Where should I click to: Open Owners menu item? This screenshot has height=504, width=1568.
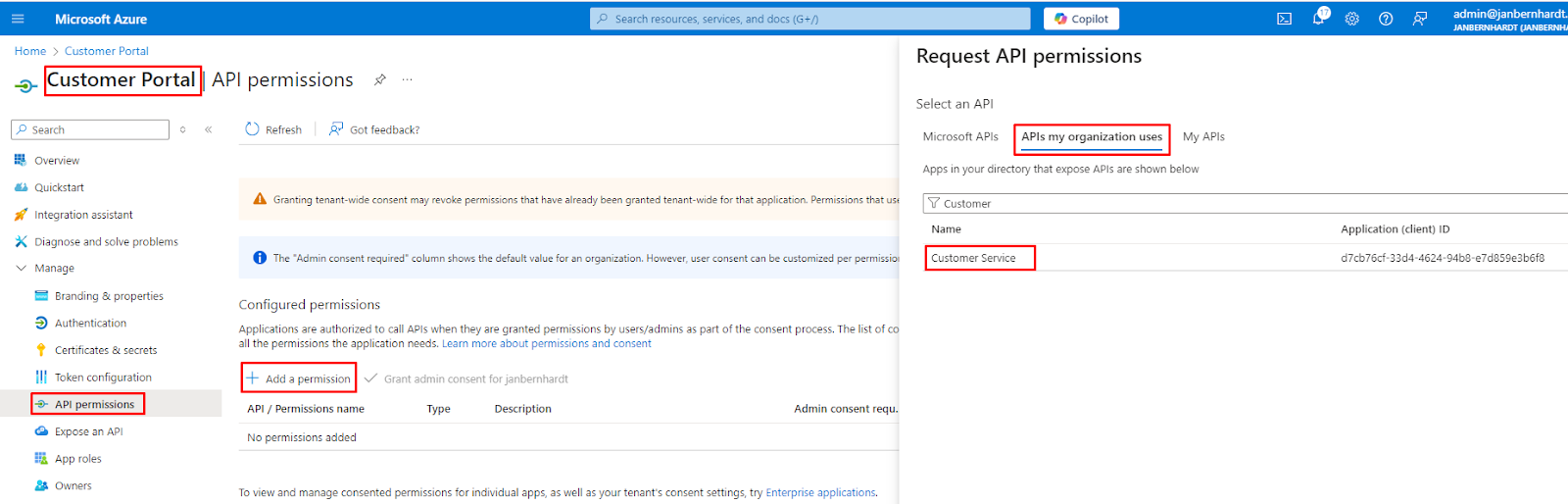pos(73,485)
